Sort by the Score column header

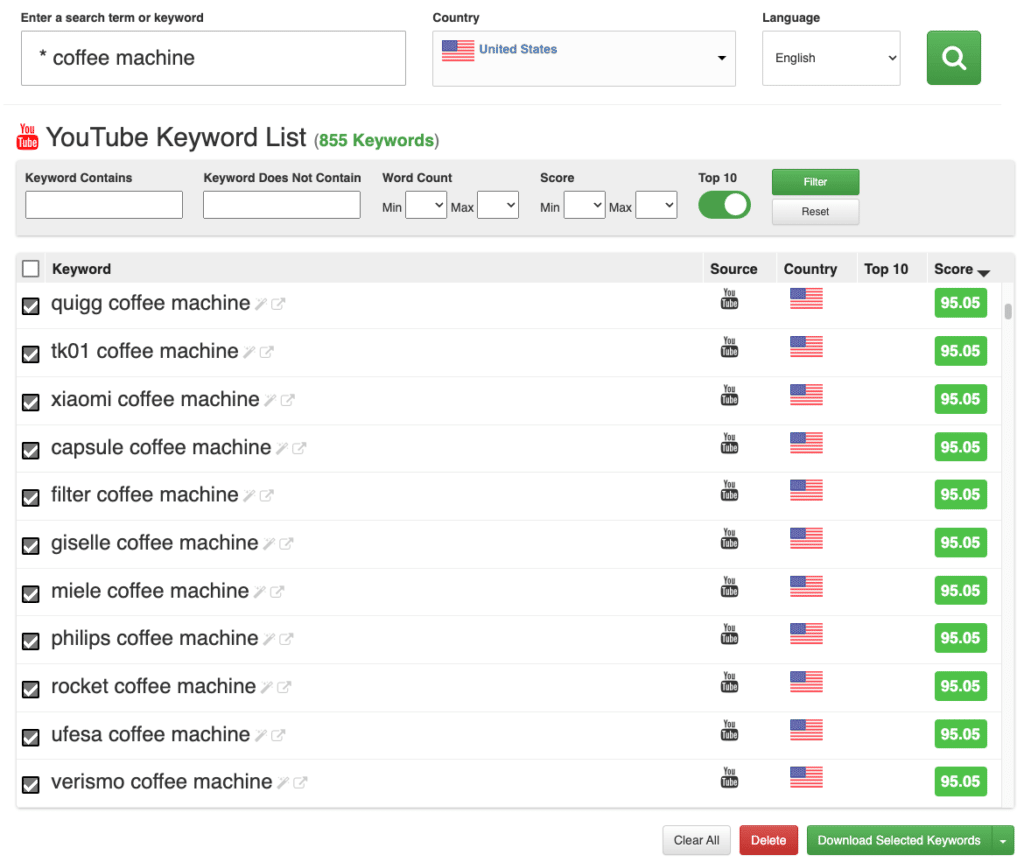(x=961, y=269)
